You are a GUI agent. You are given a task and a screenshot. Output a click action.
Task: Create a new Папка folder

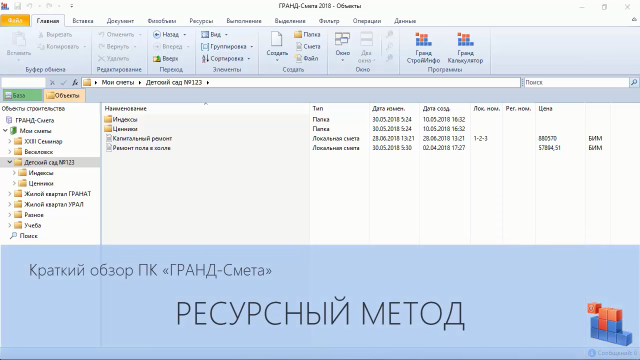coord(307,35)
